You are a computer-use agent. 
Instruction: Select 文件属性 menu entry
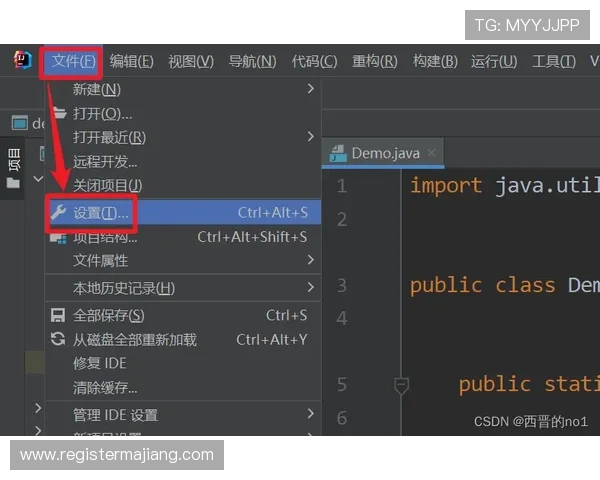[183, 261]
